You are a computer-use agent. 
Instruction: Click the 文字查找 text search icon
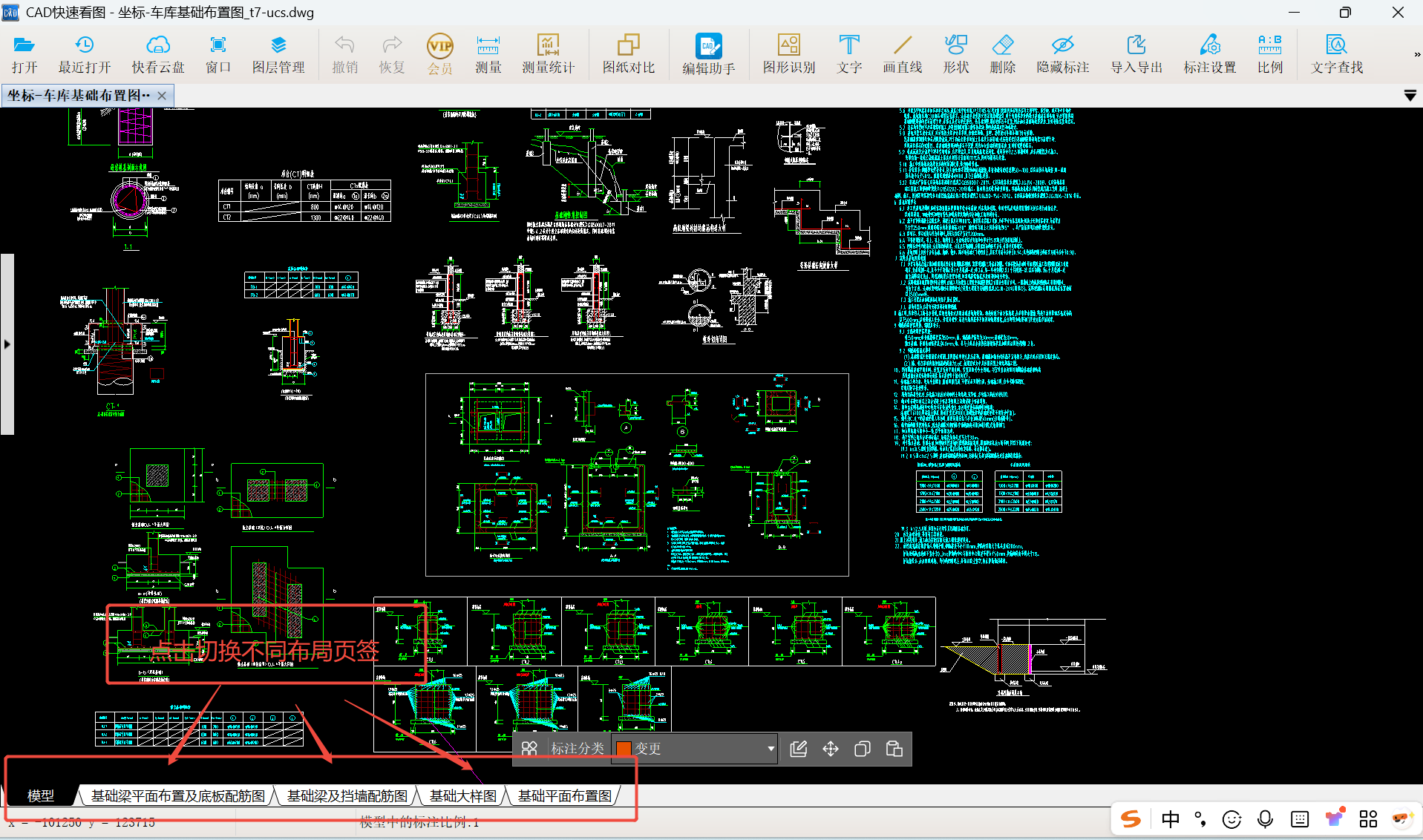pos(1336,54)
